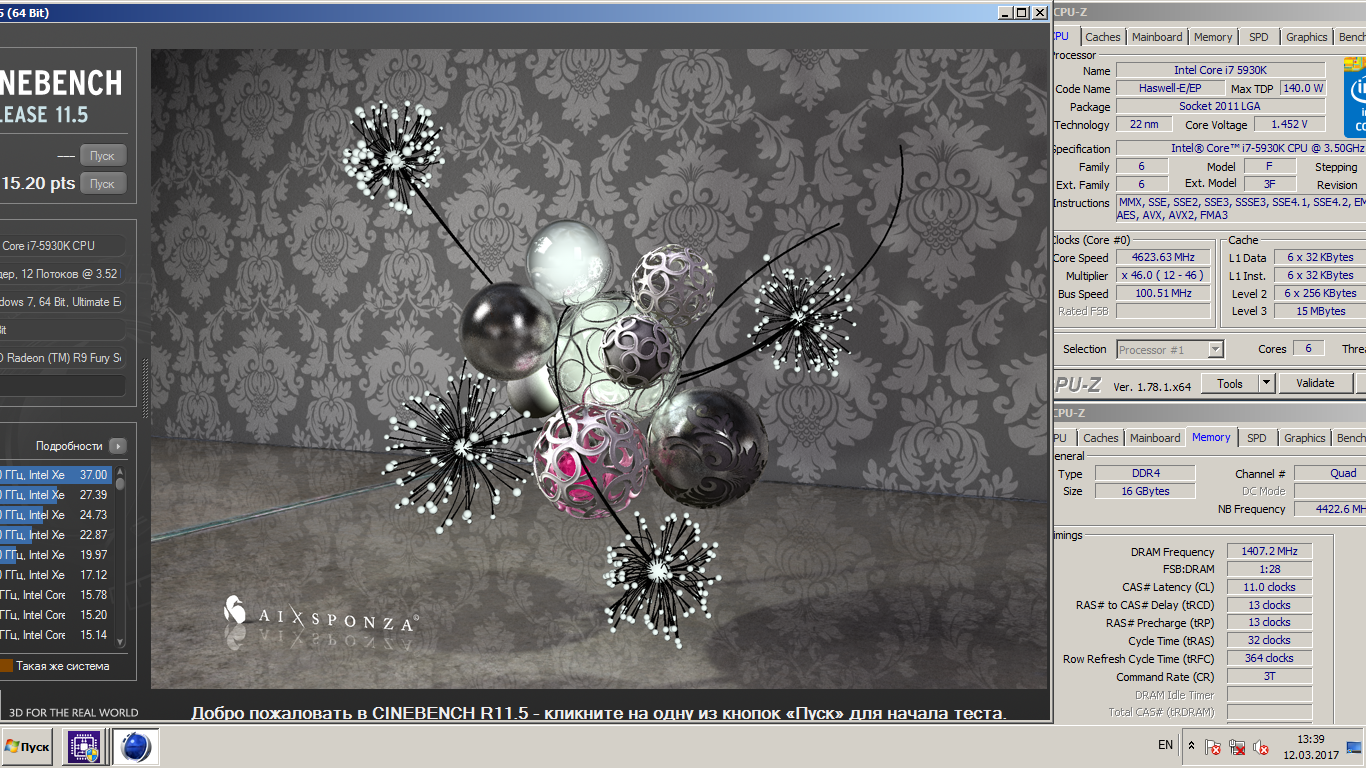The height and width of the screenshot is (768, 1366).
Task: Click the Code Name value Haswell-E/EP
Action: pos(1170,88)
